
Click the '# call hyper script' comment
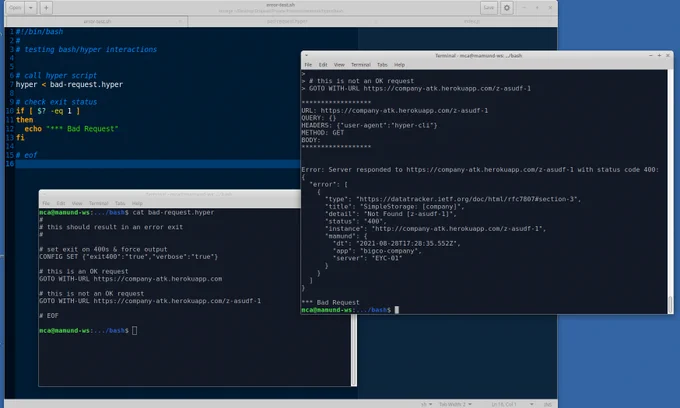click(56, 75)
